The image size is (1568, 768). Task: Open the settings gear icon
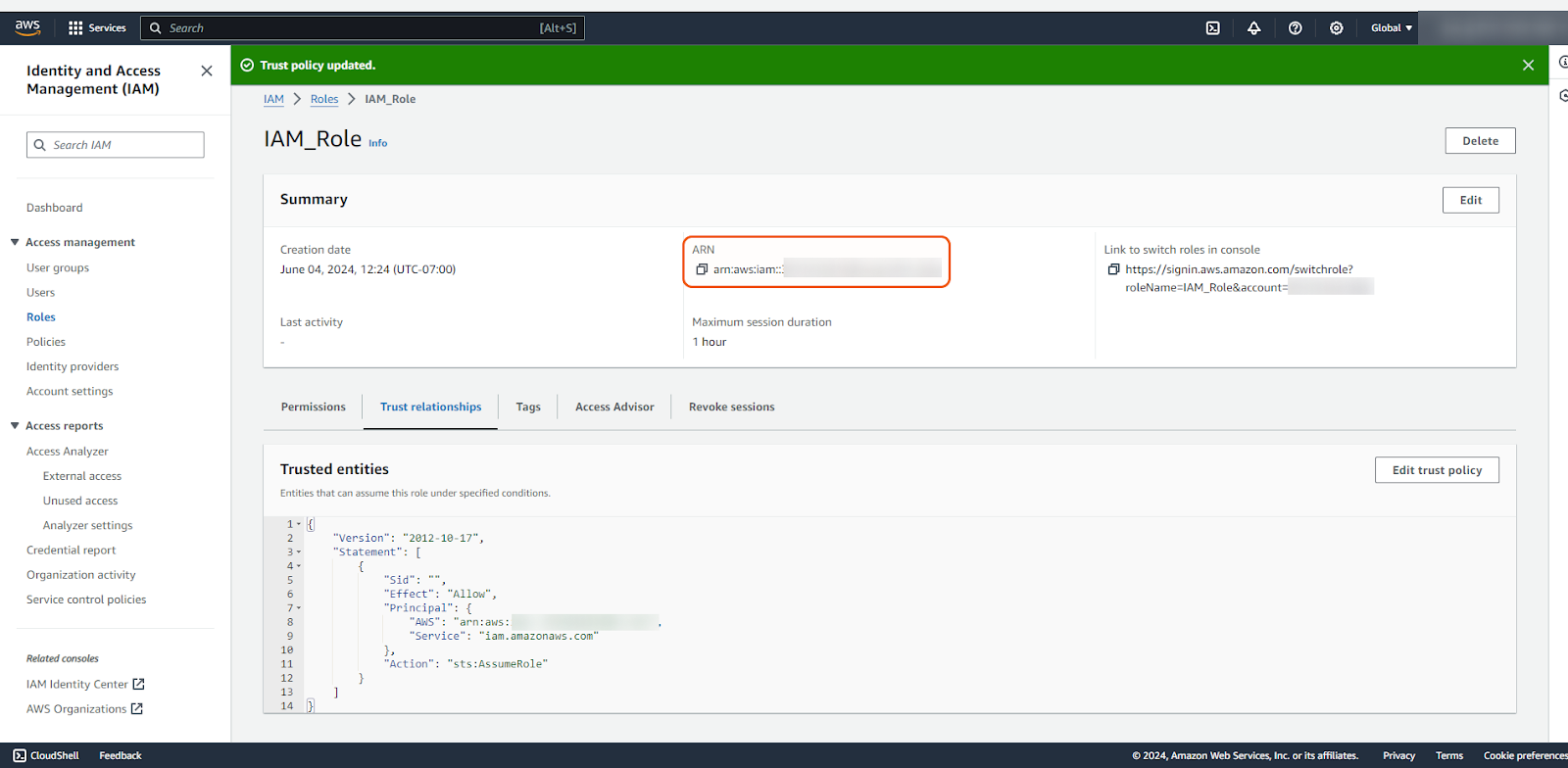1336,28
